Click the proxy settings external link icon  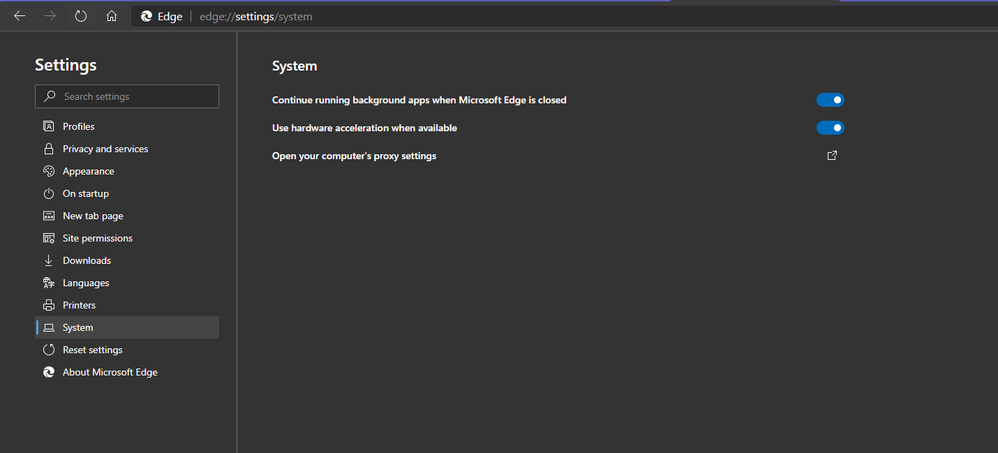[831, 155]
